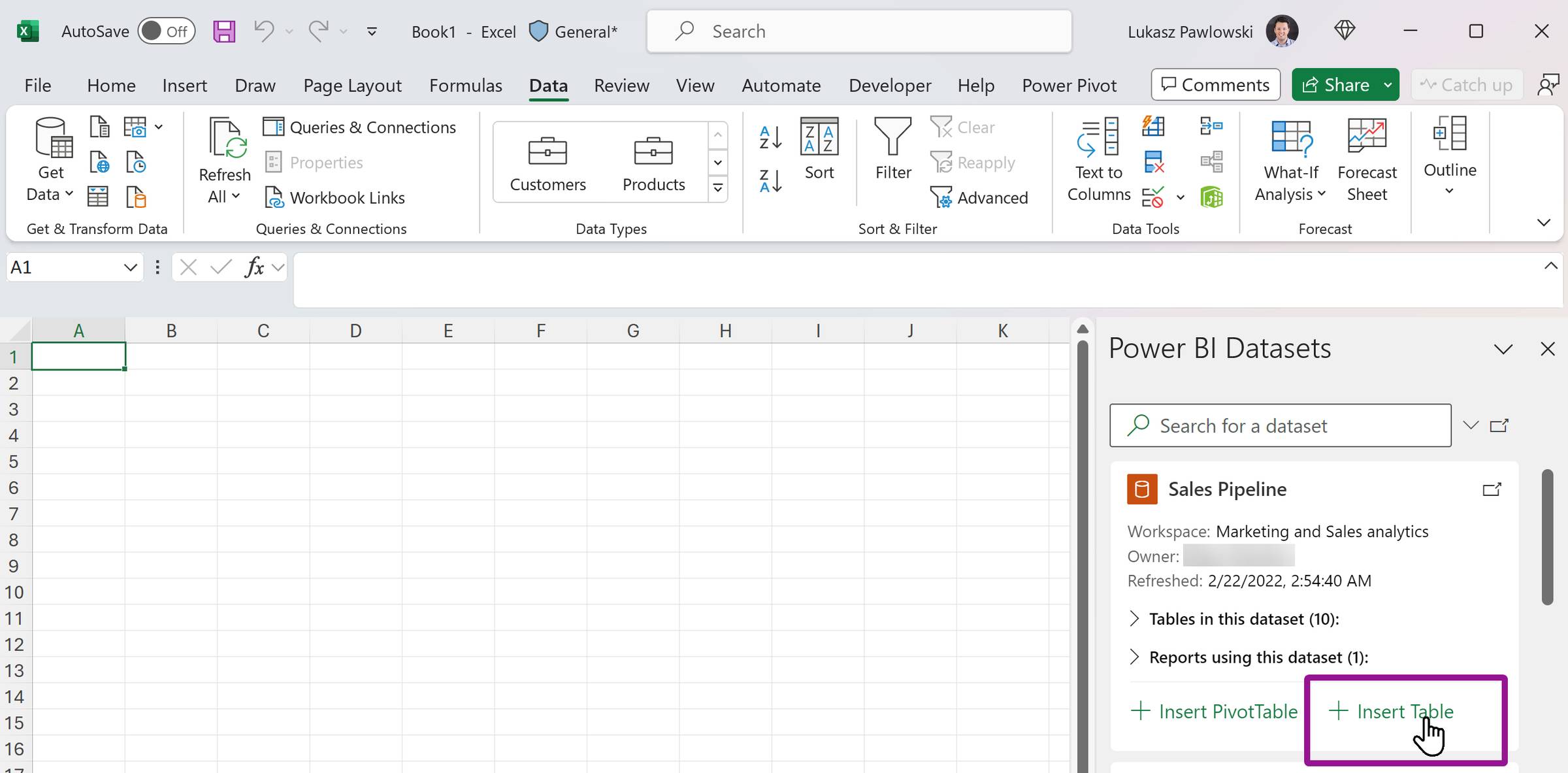Image resolution: width=1568 pixels, height=773 pixels.
Task: Click the Existing Connections icon
Action: (x=136, y=197)
